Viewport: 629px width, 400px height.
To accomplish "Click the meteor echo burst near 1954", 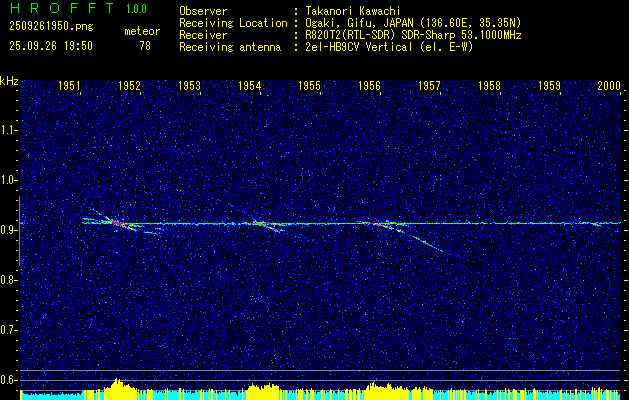I will point(265,225).
